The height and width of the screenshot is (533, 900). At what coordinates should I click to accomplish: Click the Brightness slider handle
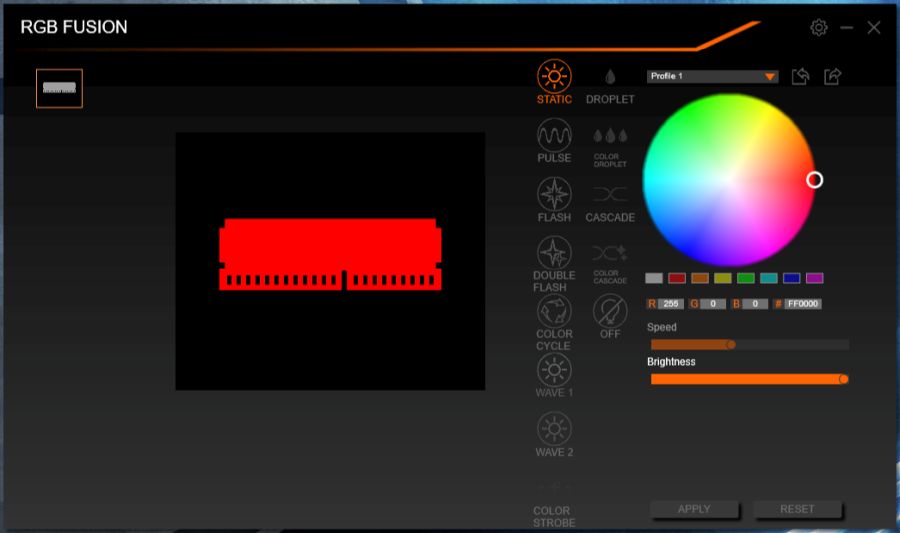tap(843, 379)
